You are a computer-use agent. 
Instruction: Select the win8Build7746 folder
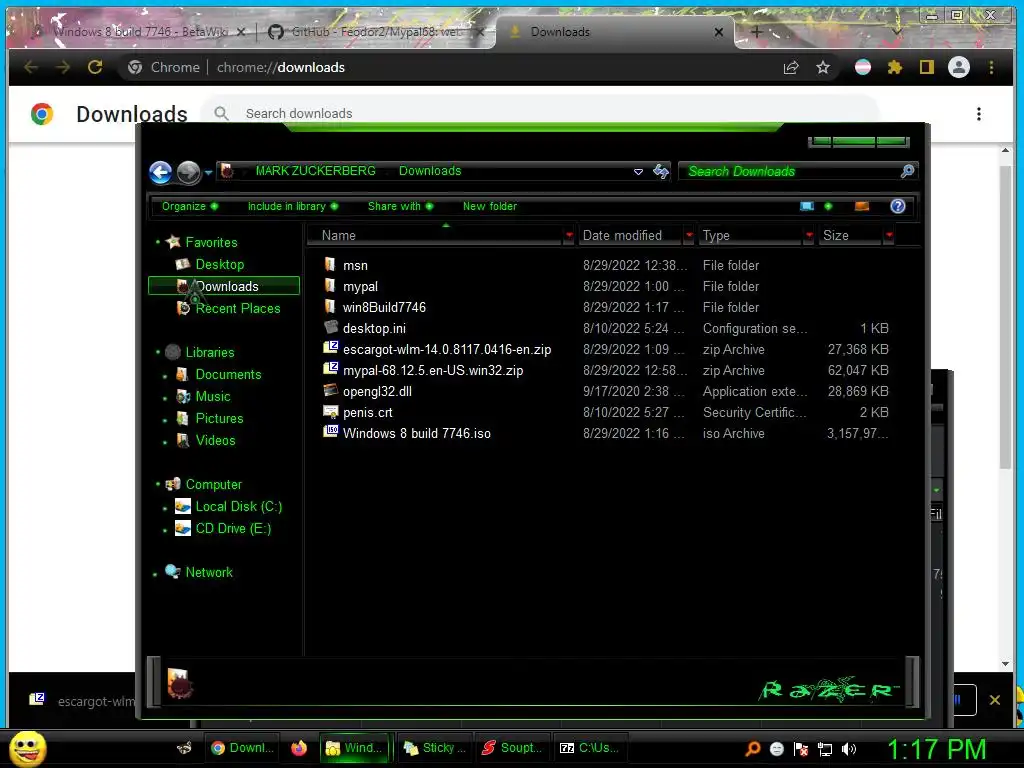coord(384,307)
